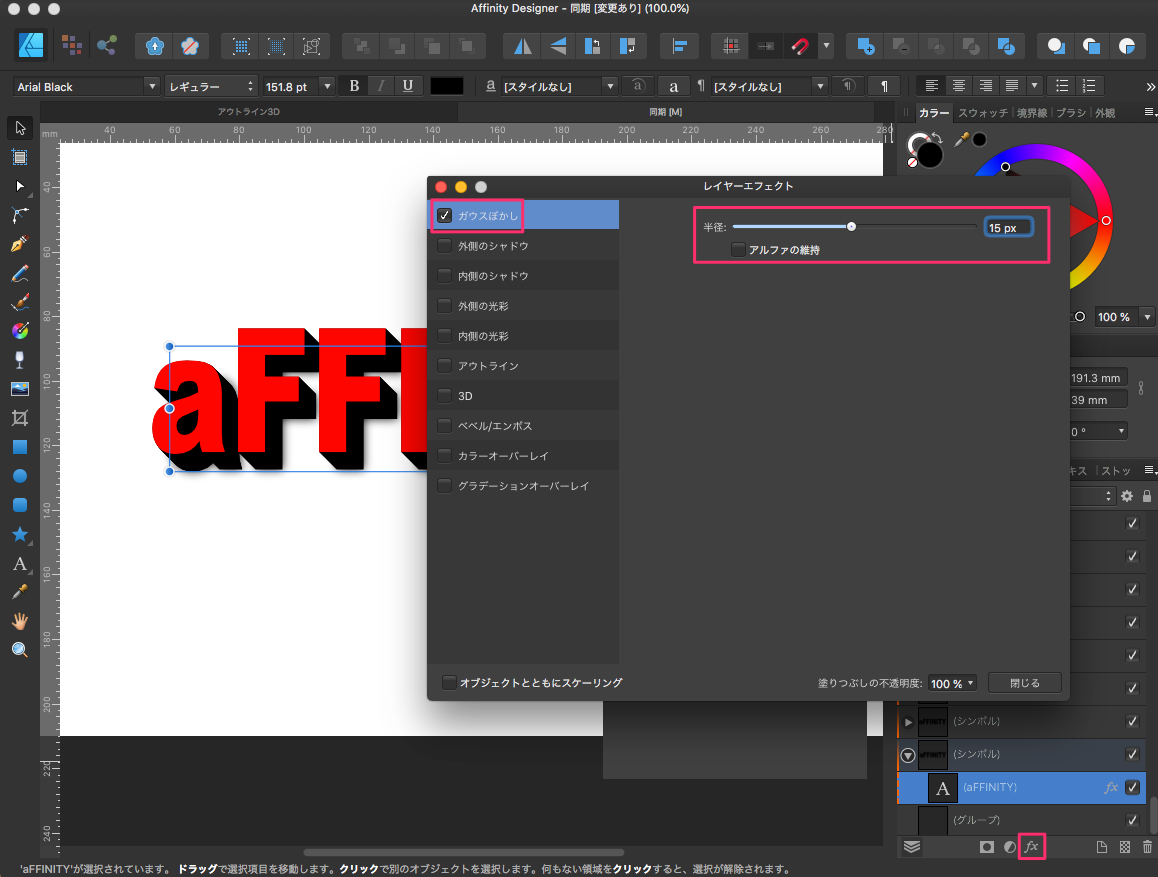The image size is (1158, 877).
Task: Select the Pen tool
Action: tap(20, 244)
